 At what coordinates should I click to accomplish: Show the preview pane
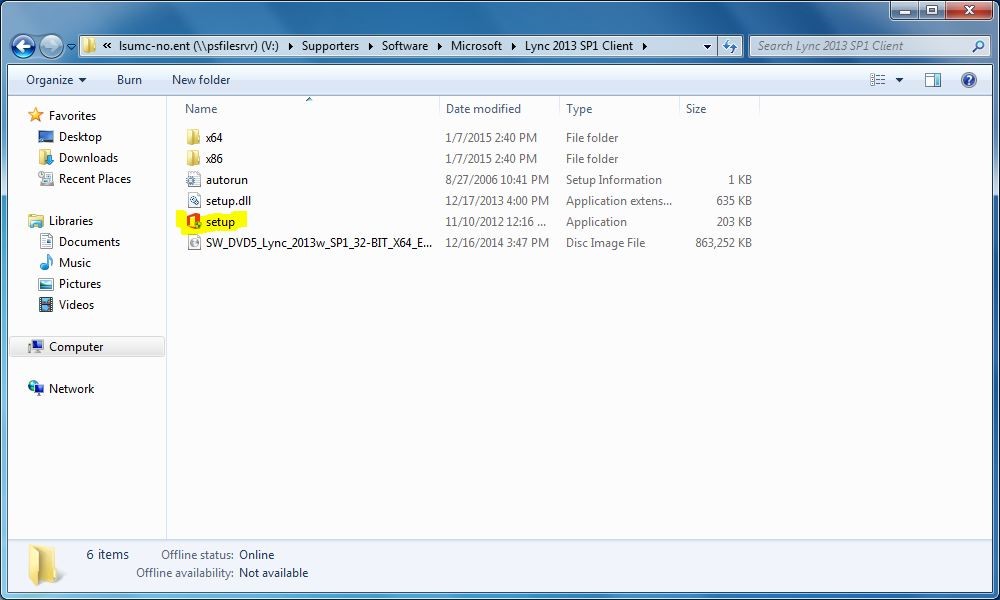point(932,80)
